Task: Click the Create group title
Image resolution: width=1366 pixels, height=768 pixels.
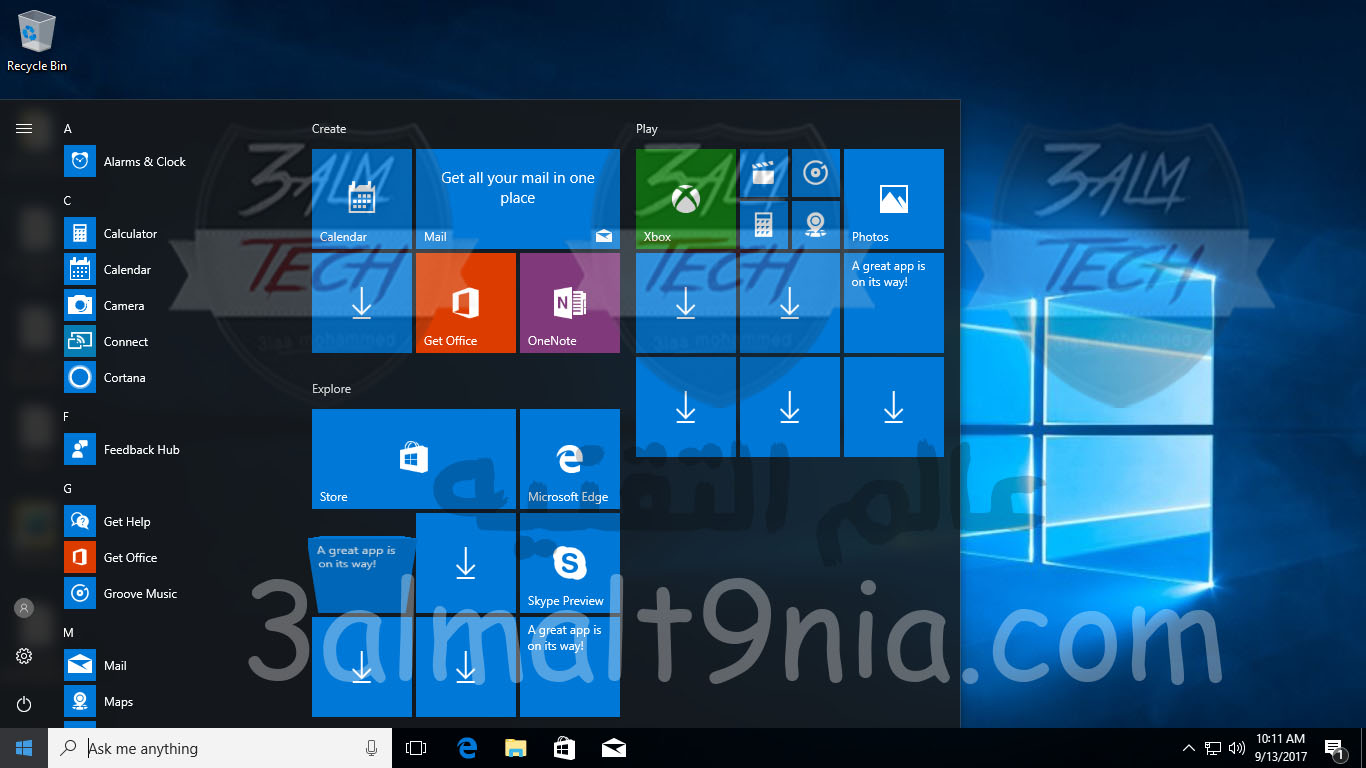Action: [x=329, y=129]
